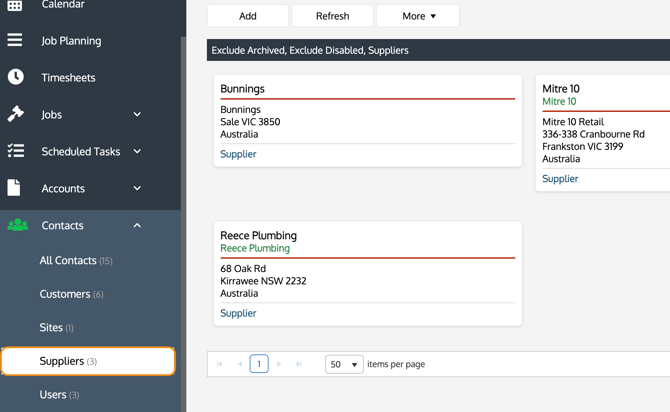Click the green Contacts people icon
The image size is (670, 412).
(x=17, y=226)
